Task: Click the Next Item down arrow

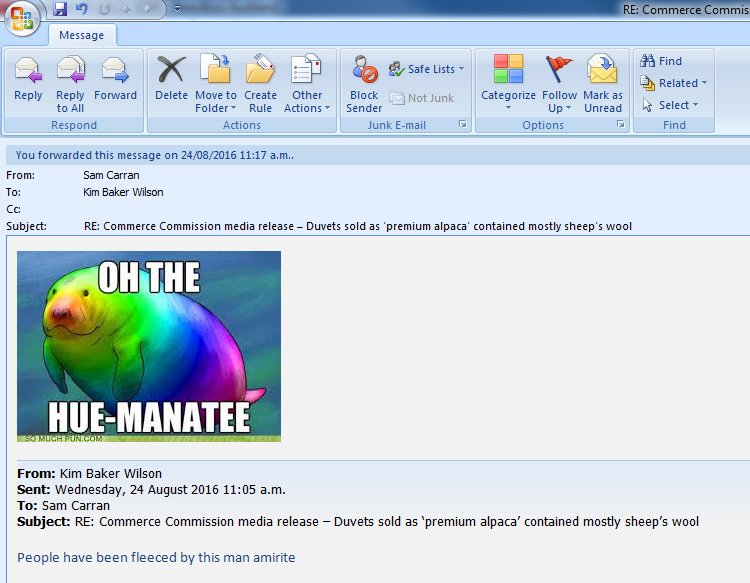Action: tap(147, 9)
